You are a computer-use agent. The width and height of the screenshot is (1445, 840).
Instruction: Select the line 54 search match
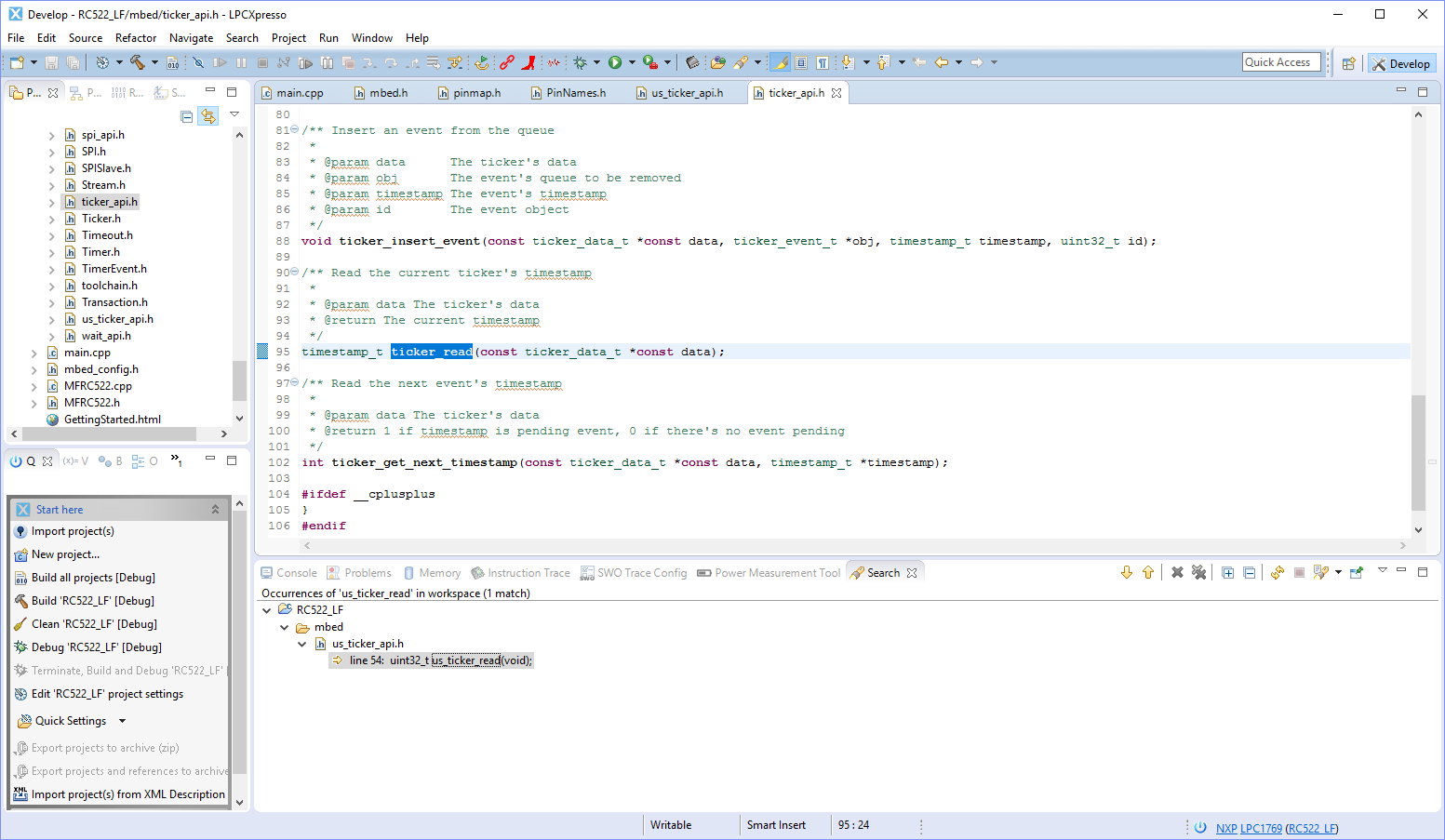click(432, 660)
